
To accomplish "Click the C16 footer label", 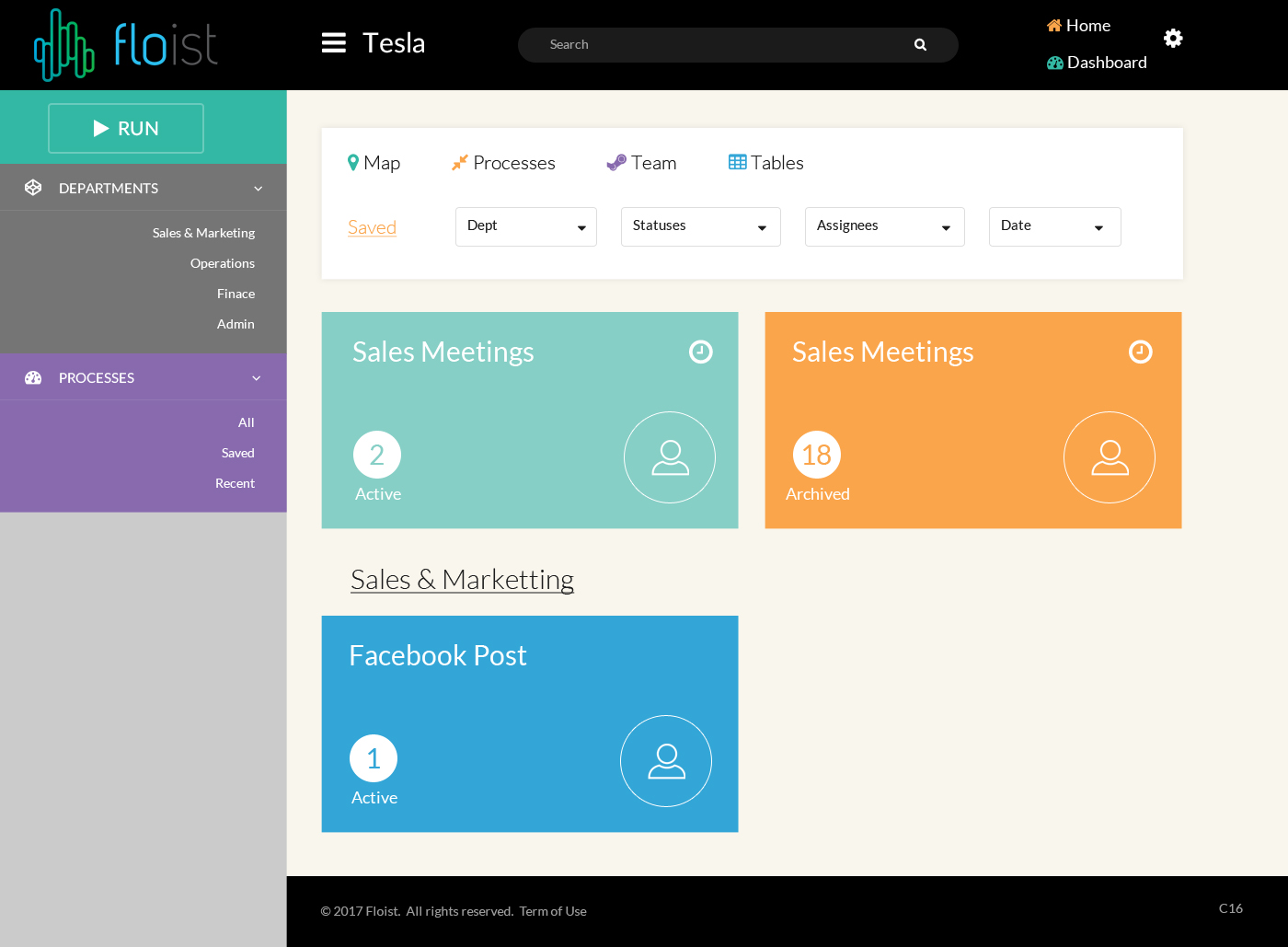I will click(x=1231, y=908).
